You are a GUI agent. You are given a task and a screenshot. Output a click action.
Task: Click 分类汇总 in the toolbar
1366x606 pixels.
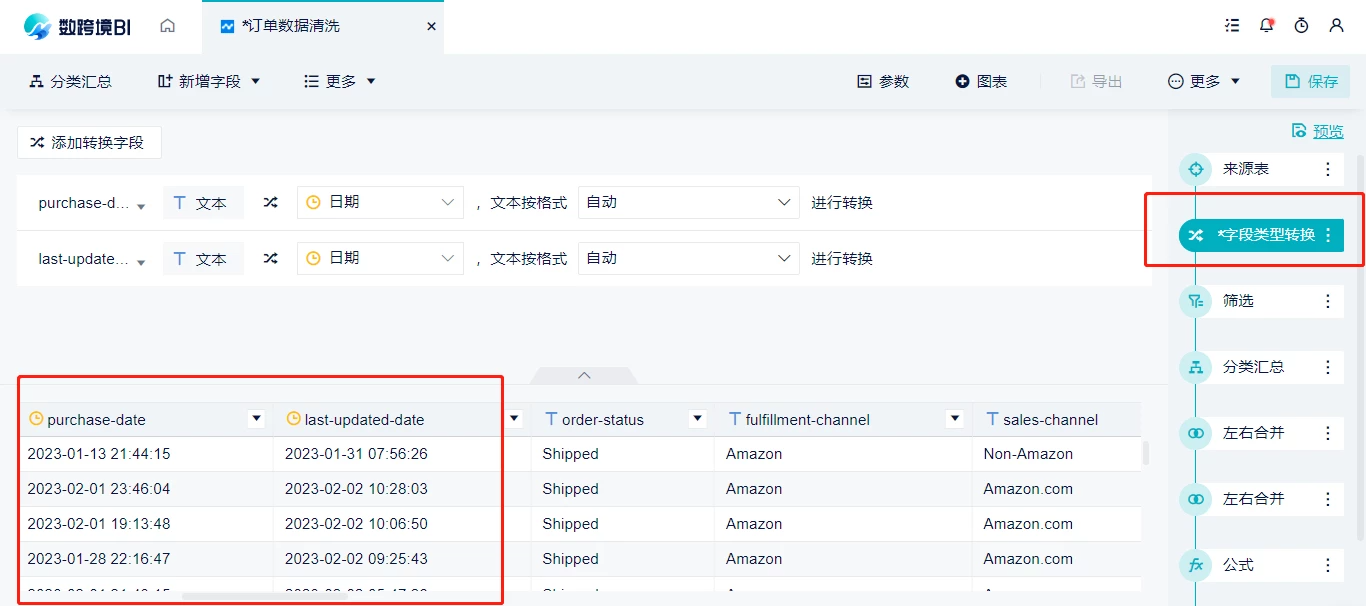coord(70,82)
